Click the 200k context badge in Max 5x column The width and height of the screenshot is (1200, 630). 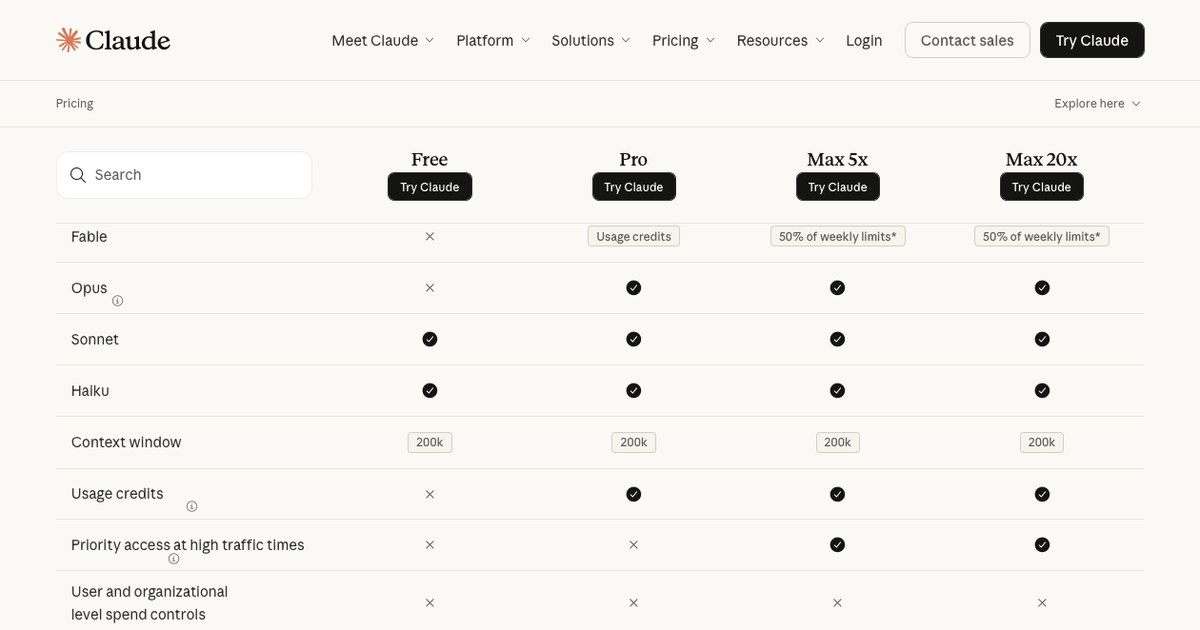point(838,442)
